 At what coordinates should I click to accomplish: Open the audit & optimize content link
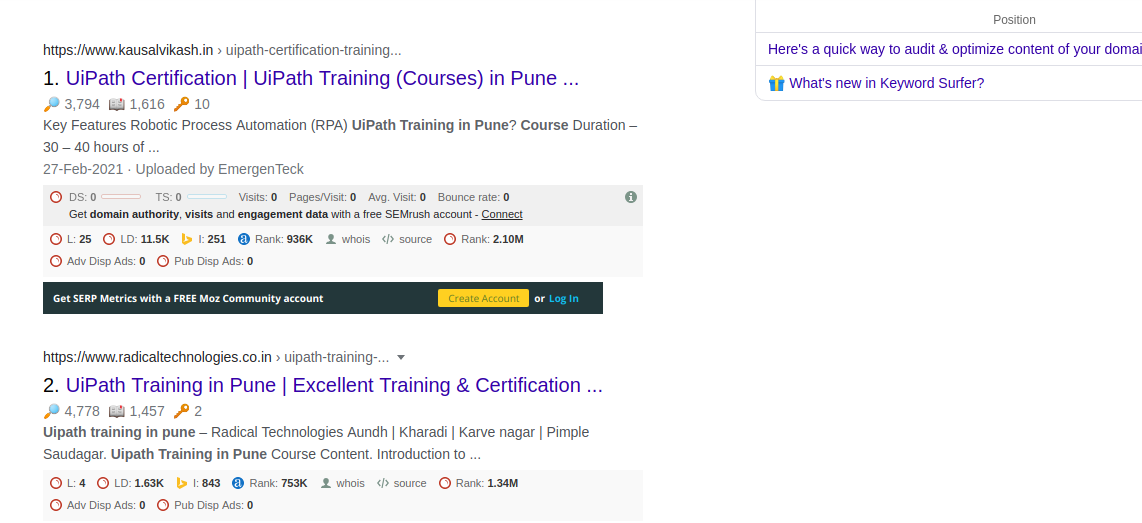955,50
